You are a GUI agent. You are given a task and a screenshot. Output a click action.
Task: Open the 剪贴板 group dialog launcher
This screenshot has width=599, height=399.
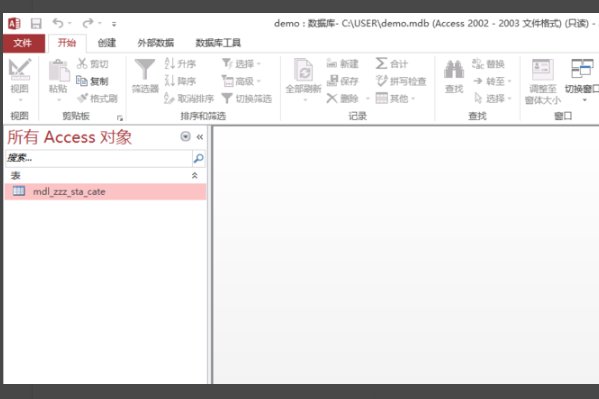120,118
